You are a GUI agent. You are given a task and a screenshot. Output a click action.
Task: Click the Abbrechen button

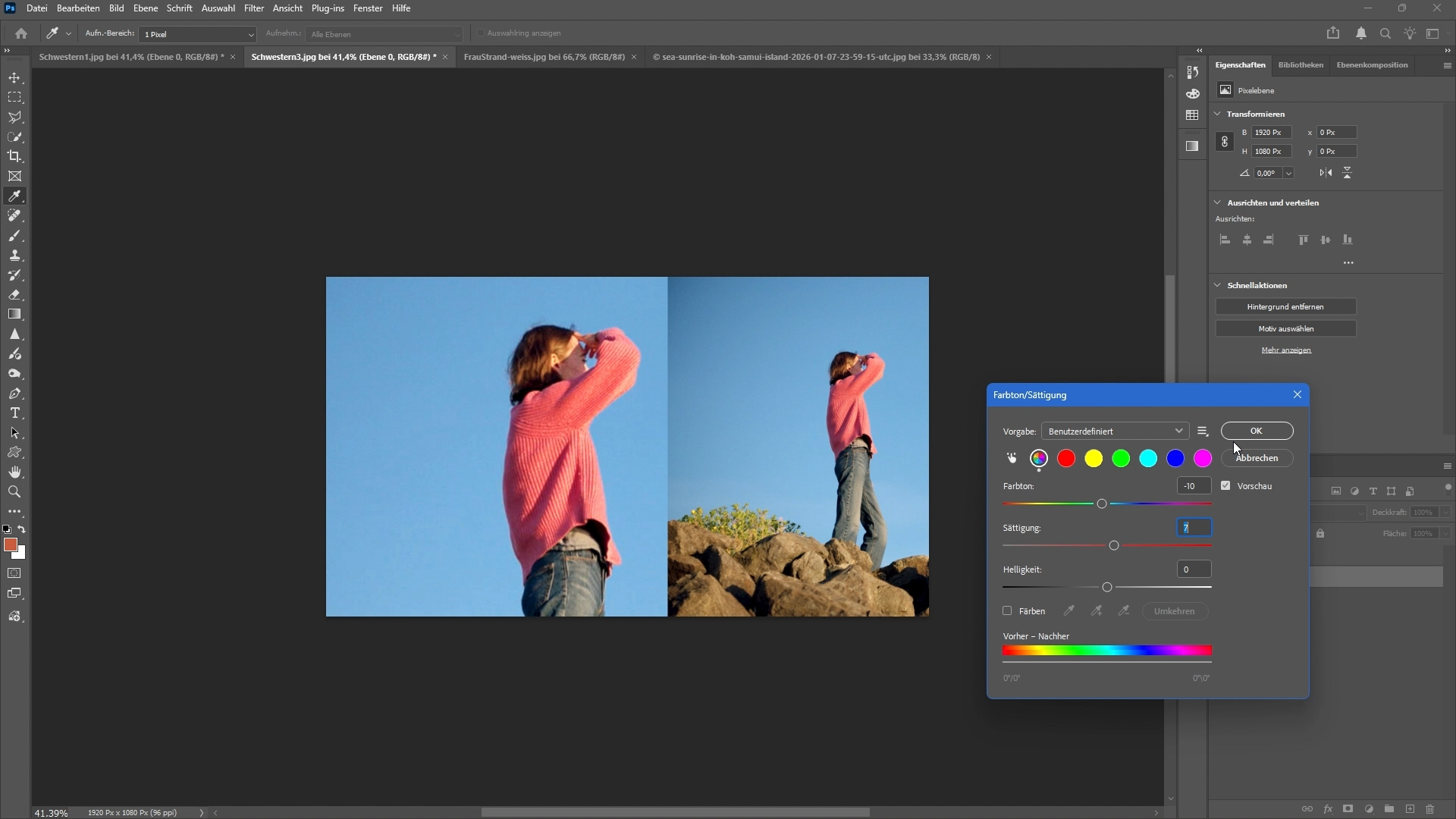[x=1257, y=458]
